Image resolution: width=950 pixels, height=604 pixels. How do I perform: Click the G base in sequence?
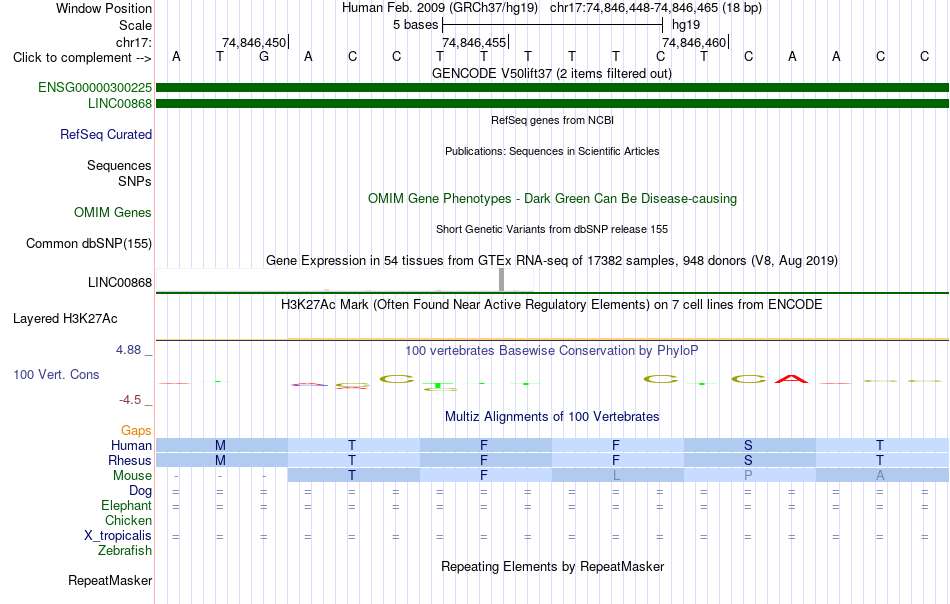pyautogui.click(x=264, y=57)
